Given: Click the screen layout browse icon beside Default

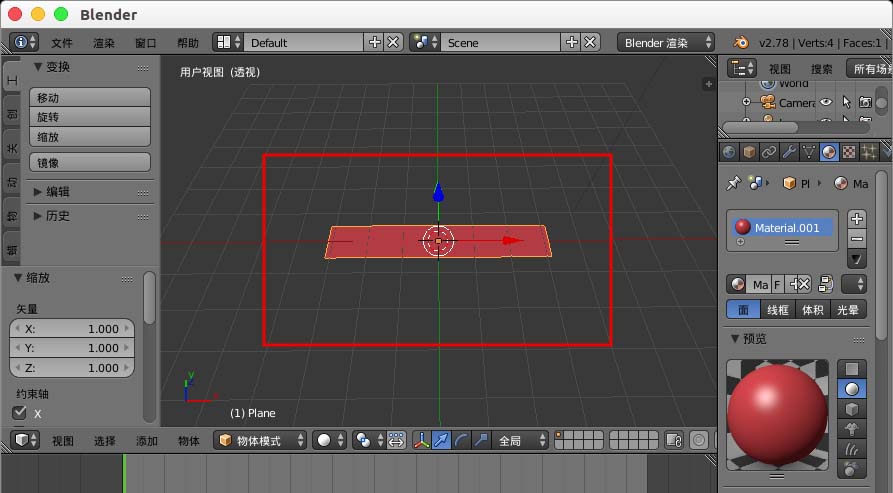Looking at the screenshot, I should pyautogui.click(x=228, y=42).
